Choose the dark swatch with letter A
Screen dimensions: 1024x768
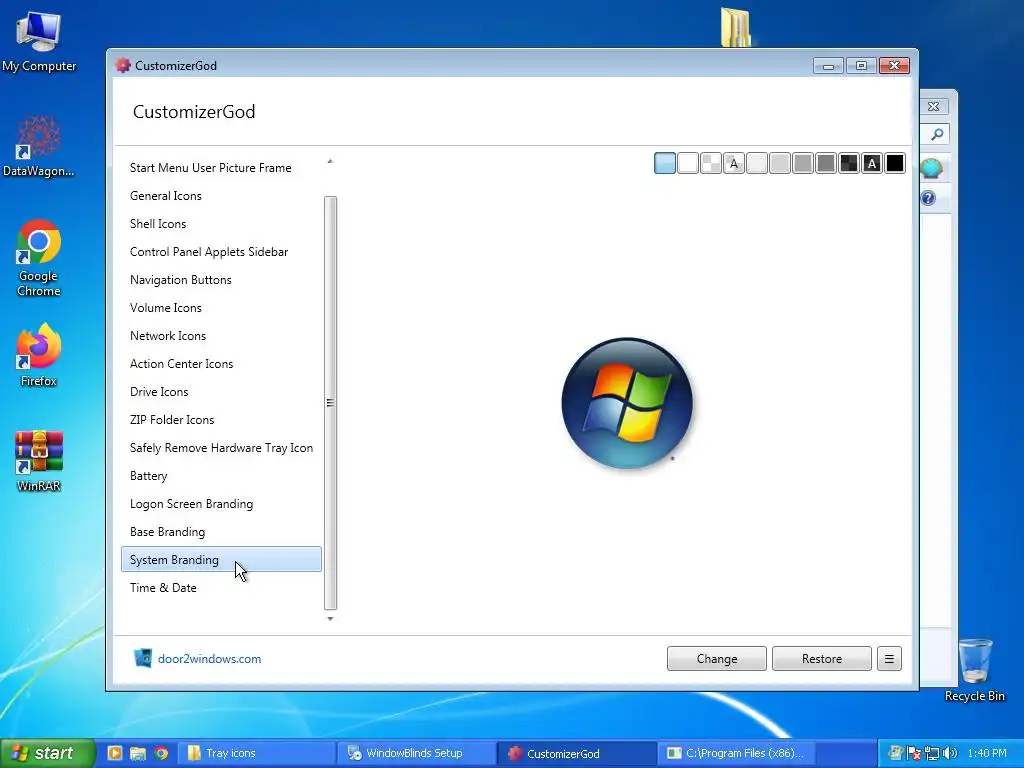click(x=872, y=163)
